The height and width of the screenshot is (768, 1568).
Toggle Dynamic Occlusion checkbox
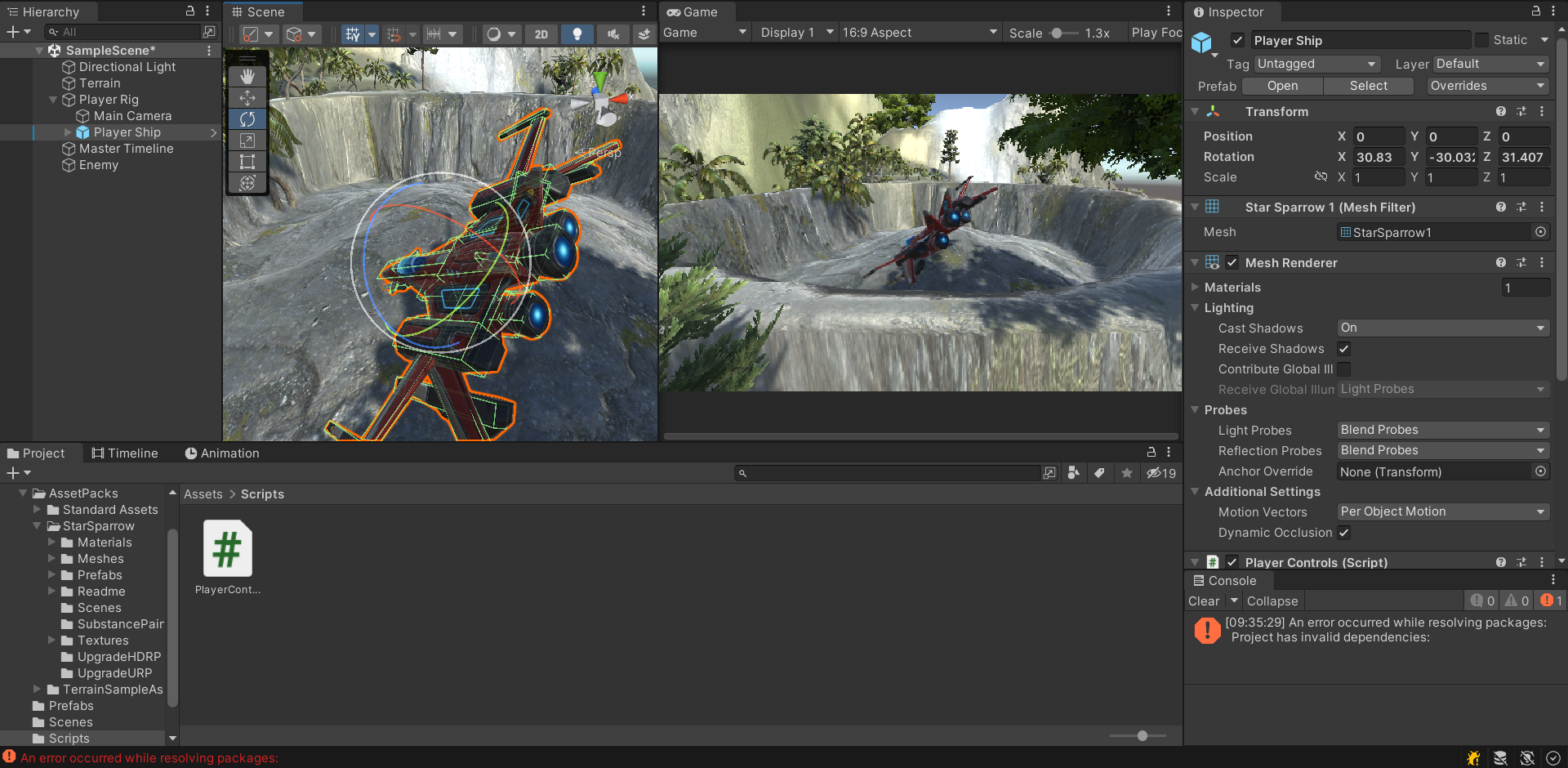[x=1343, y=533]
